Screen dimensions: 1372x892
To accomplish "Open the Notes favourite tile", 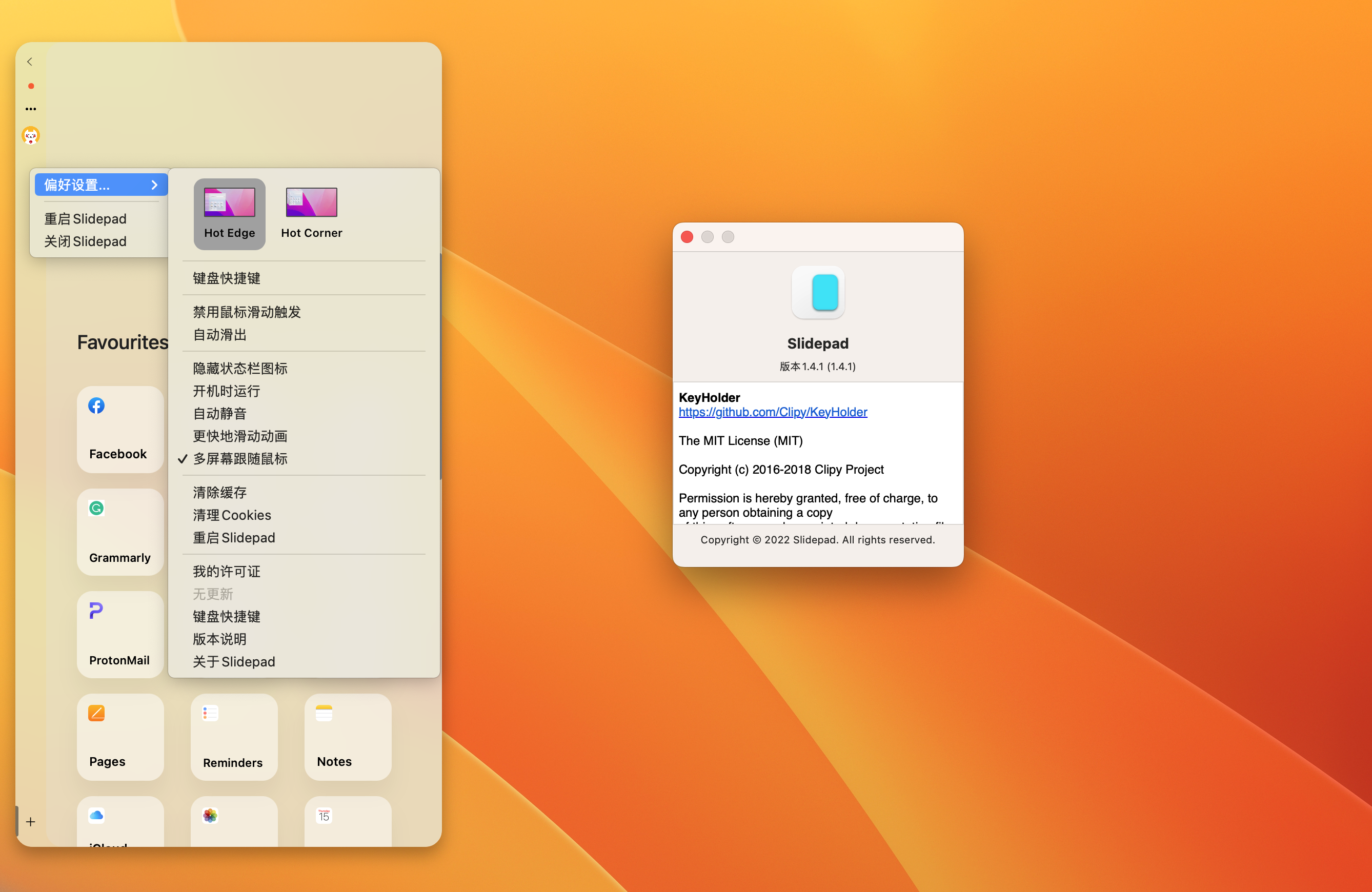I will click(348, 737).
